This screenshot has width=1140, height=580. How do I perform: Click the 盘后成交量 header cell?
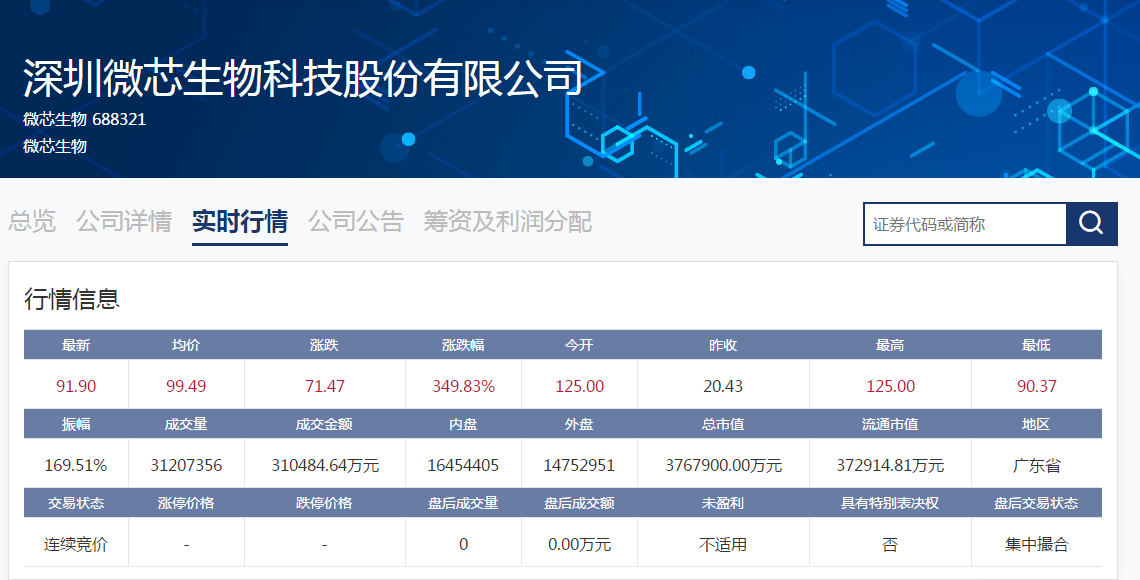[x=463, y=503]
